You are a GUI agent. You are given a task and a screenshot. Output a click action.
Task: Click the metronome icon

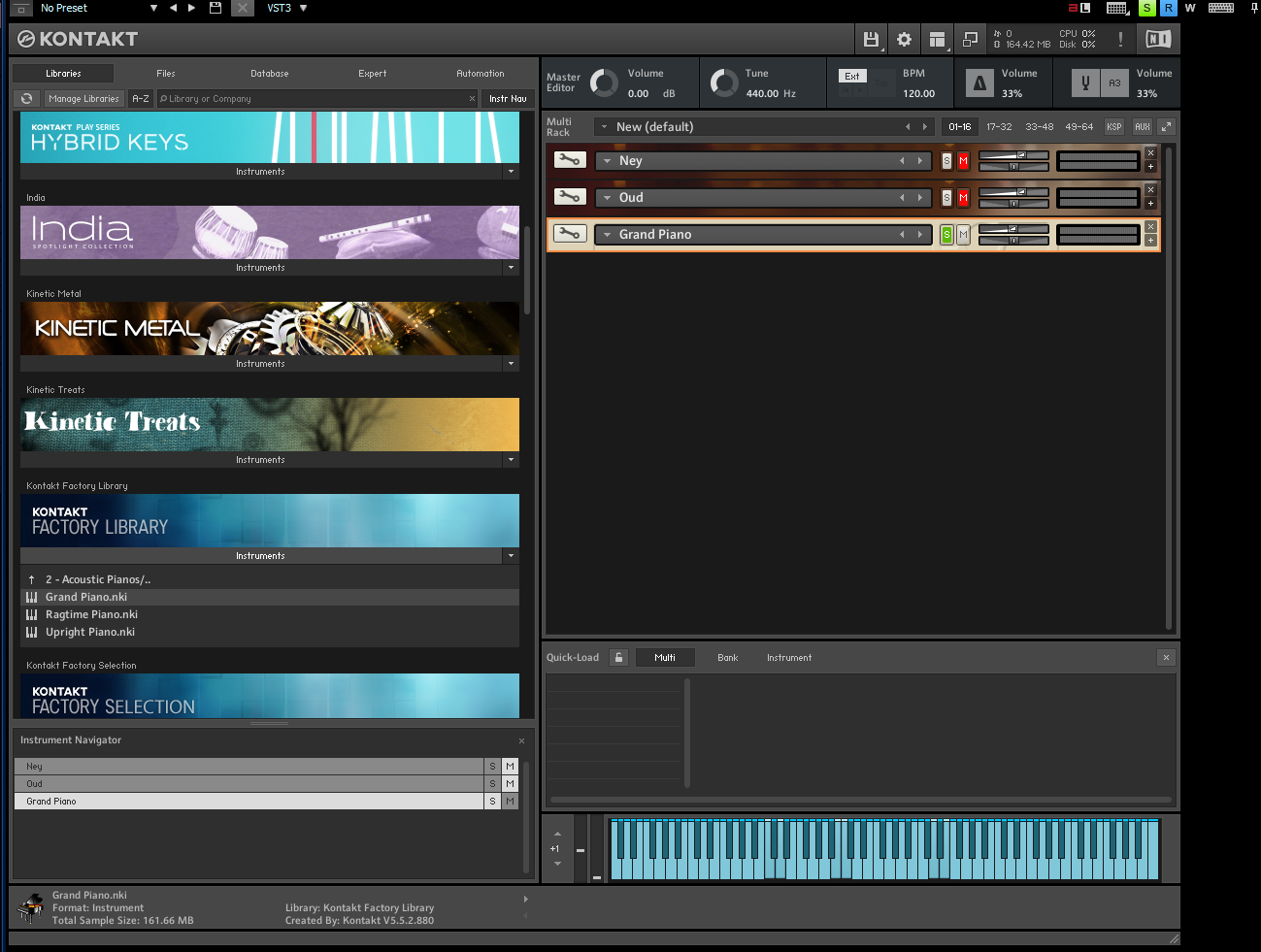click(979, 83)
